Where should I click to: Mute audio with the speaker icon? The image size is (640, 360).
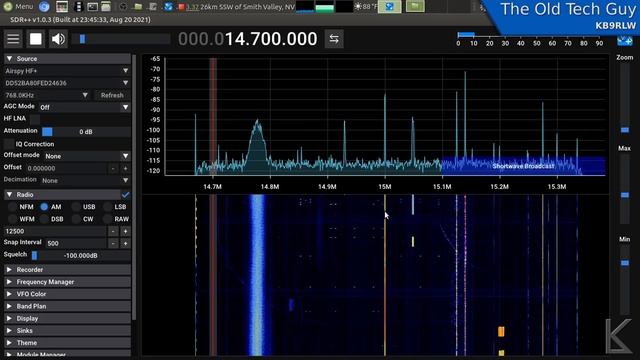pyautogui.click(x=58, y=39)
